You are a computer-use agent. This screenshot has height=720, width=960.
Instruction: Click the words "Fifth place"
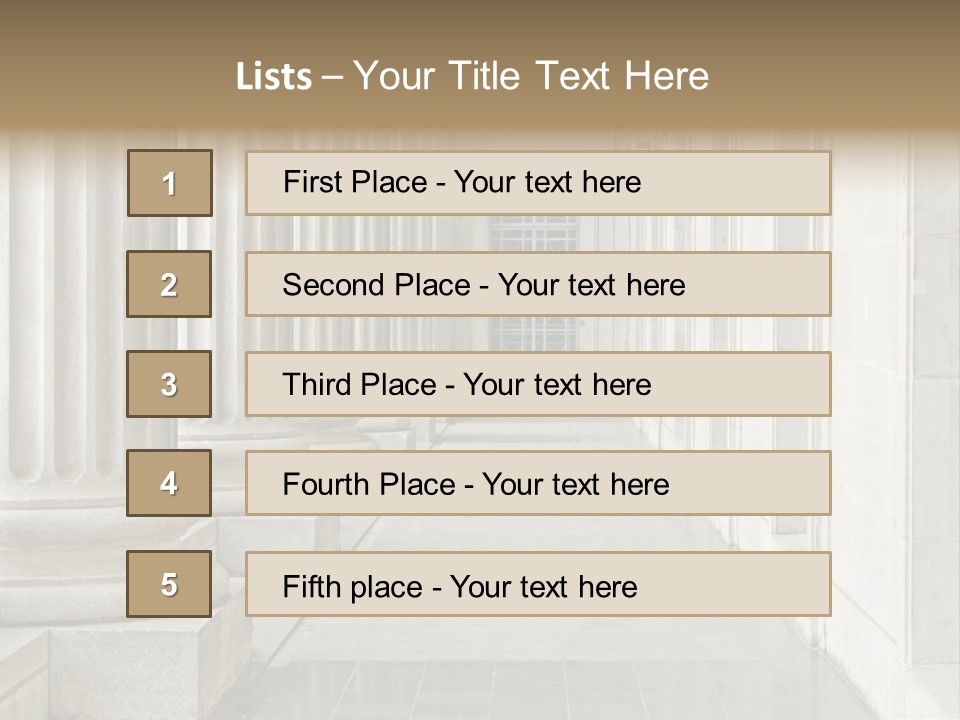pos(353,587)
